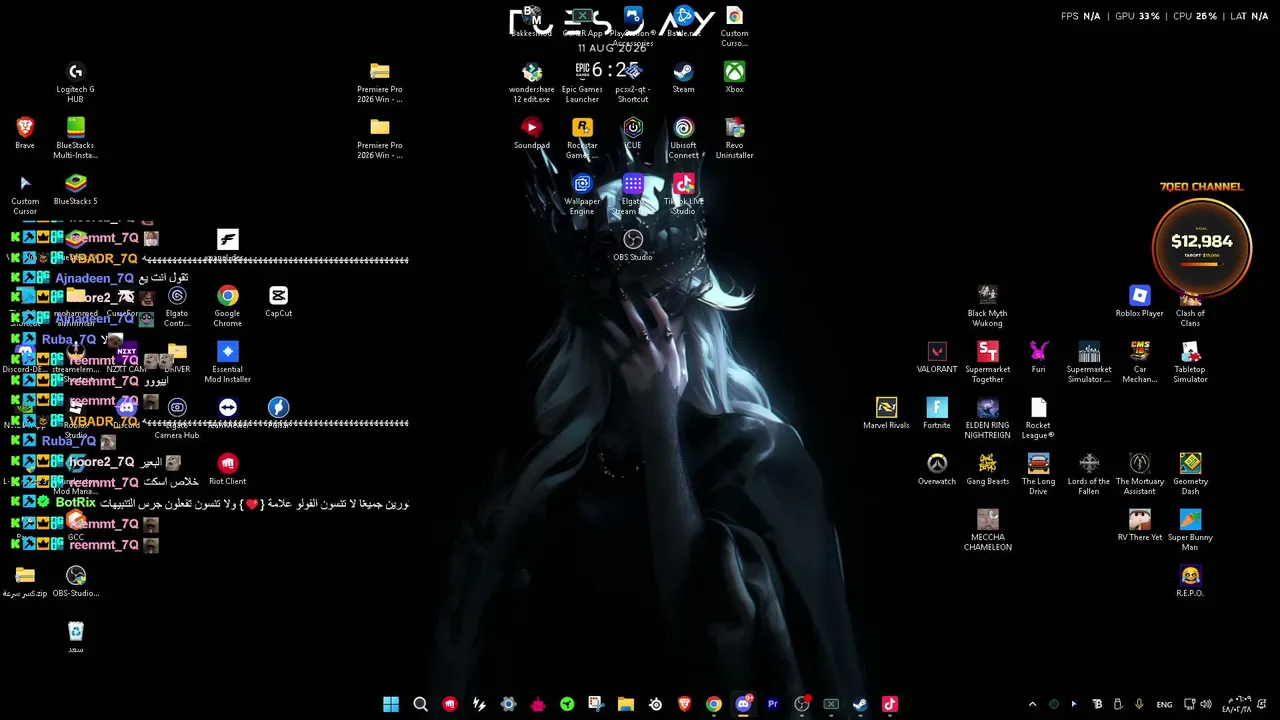Image resolution: width=1280 pixels, height=720 pixels.
Task: Click BotRix username in chat overlay
Action: (x=75, y=503)
